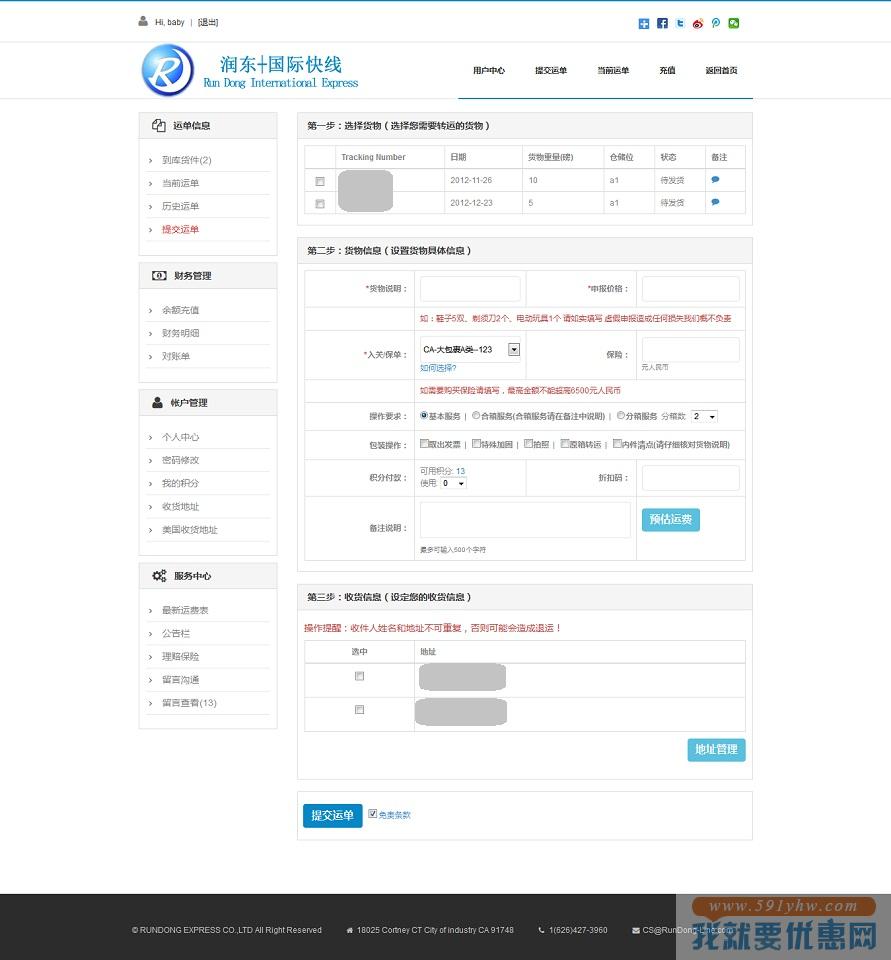The image size is (891, 960).
Task: Click the 货物说明 input field
Action: tap(470, 288)
